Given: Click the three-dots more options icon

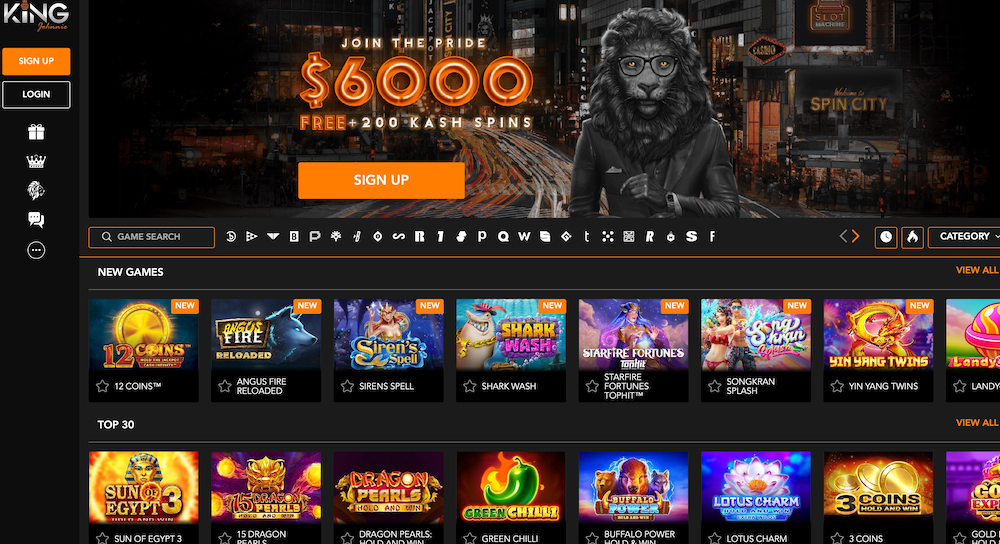Looking at the screenshot, I should pos(36,250).
